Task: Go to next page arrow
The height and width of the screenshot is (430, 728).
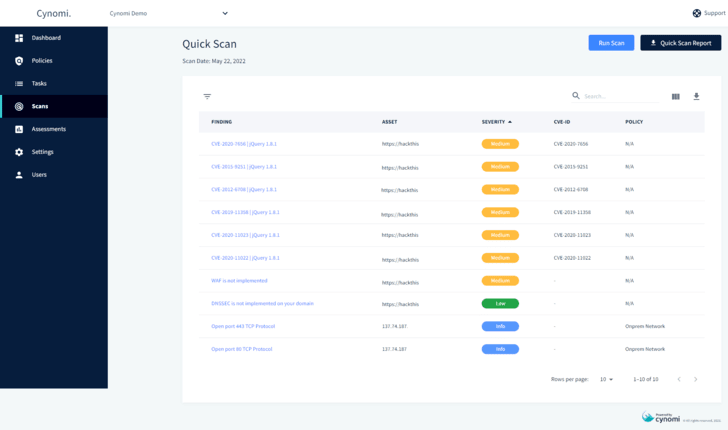Action: 696,379
